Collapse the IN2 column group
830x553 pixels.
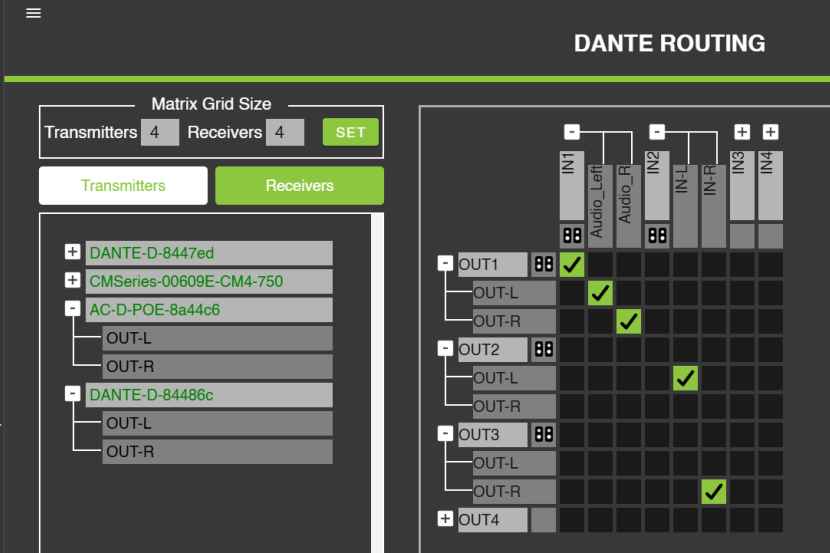[x=657, y=132]
